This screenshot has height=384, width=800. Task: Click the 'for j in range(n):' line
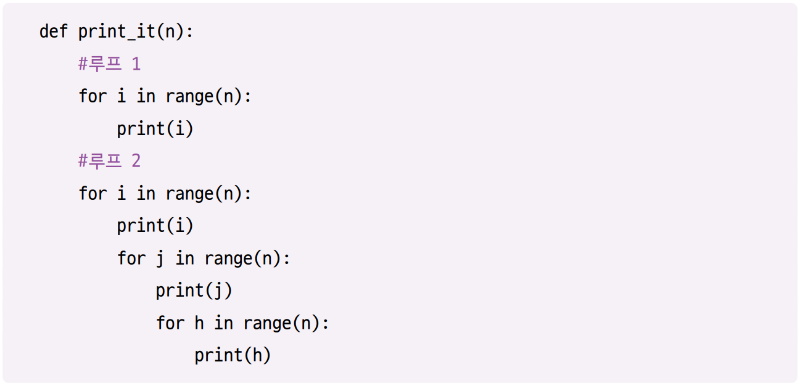pos(204,259)
